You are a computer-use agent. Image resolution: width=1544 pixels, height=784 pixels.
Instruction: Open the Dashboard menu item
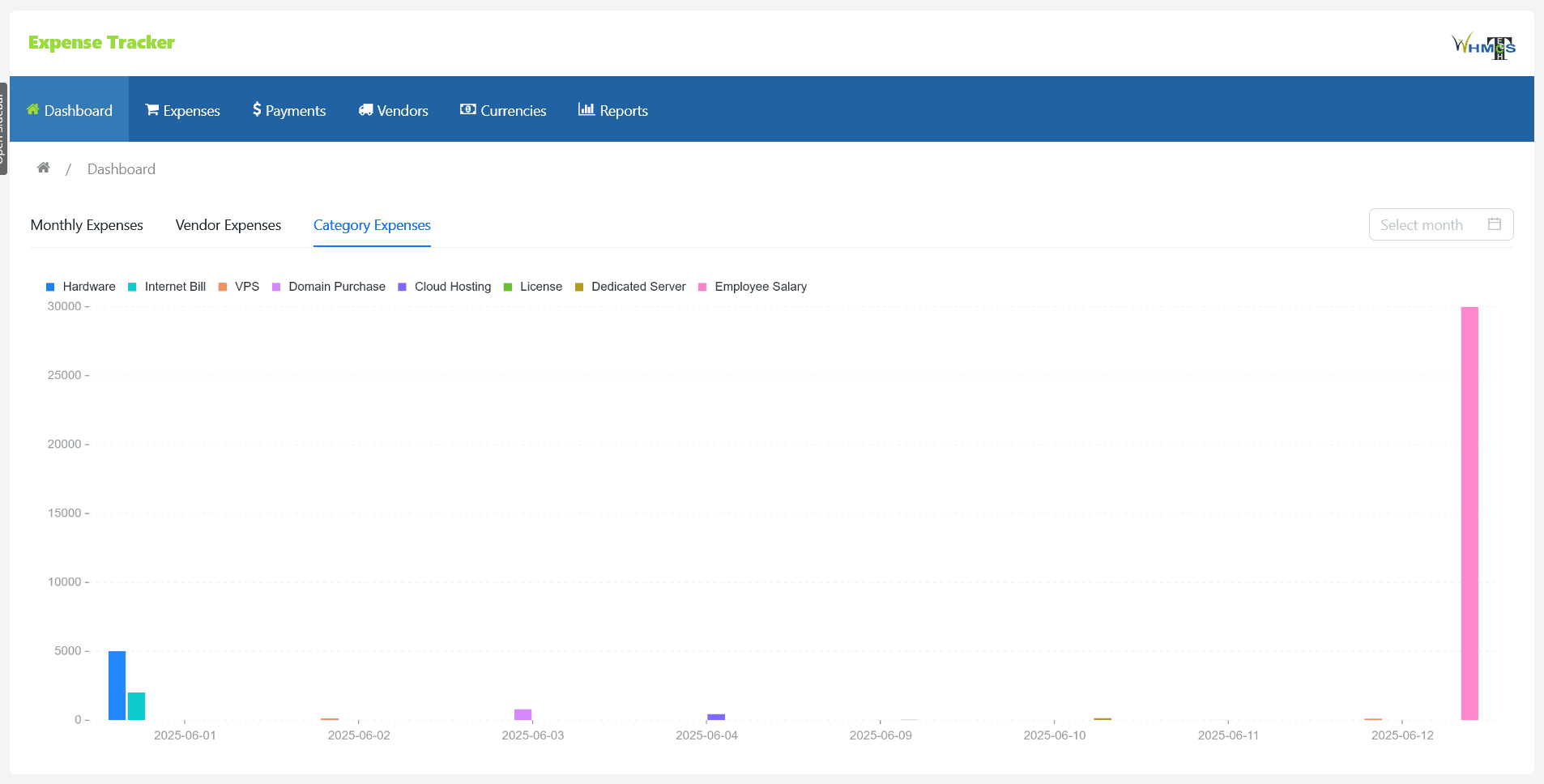(x=70, y=110)
